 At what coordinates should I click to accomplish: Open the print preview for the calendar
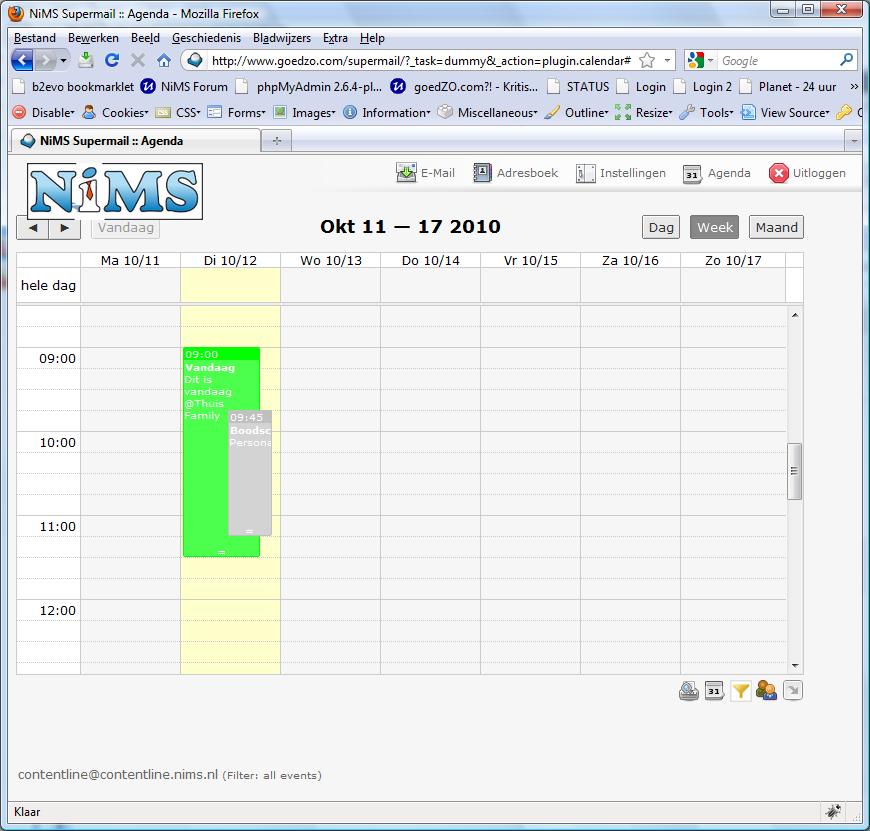point(689,690)
